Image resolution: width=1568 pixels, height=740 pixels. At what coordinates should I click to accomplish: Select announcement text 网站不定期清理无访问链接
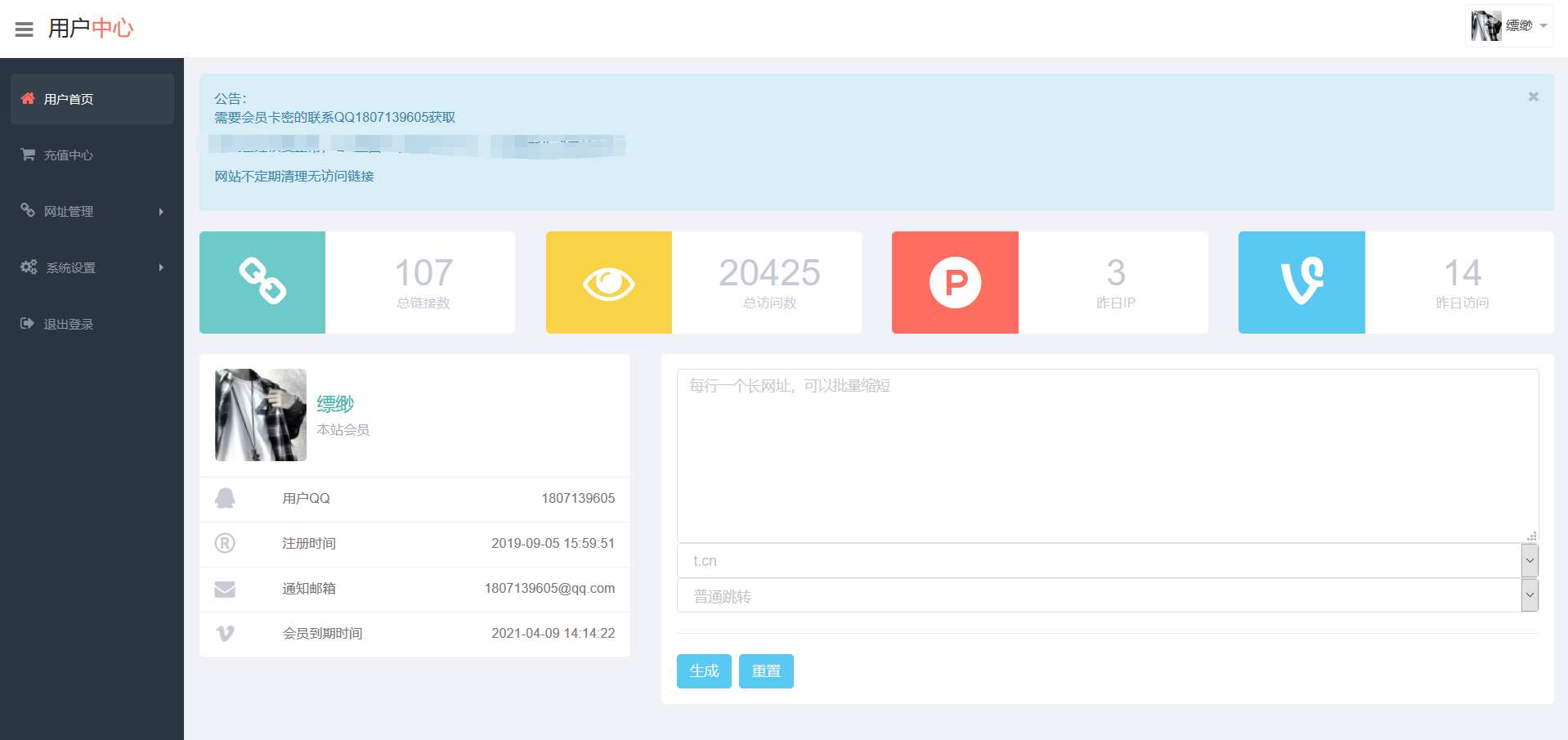[294, 176]
